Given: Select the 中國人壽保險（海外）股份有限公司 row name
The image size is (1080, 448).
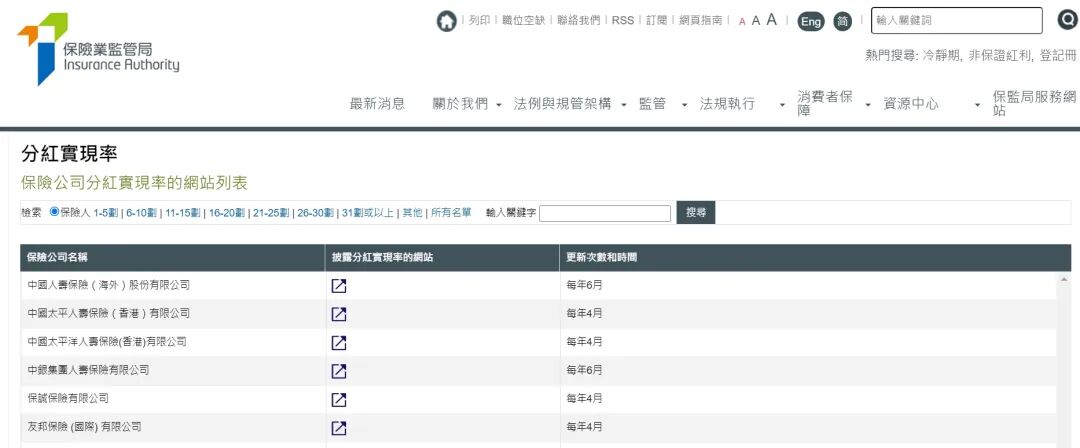Looking at the screenshot, I should coord(109,285).
